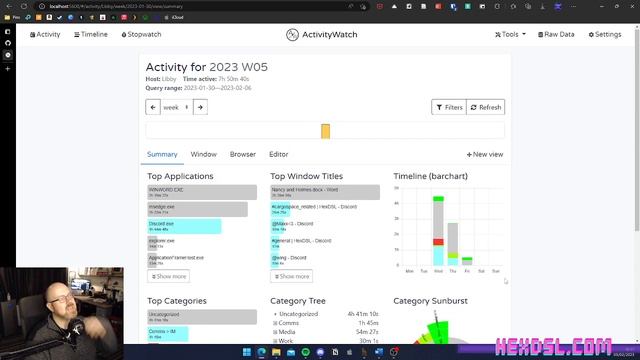
Task: Click the browser back arrow
Action: coord(9,6)
